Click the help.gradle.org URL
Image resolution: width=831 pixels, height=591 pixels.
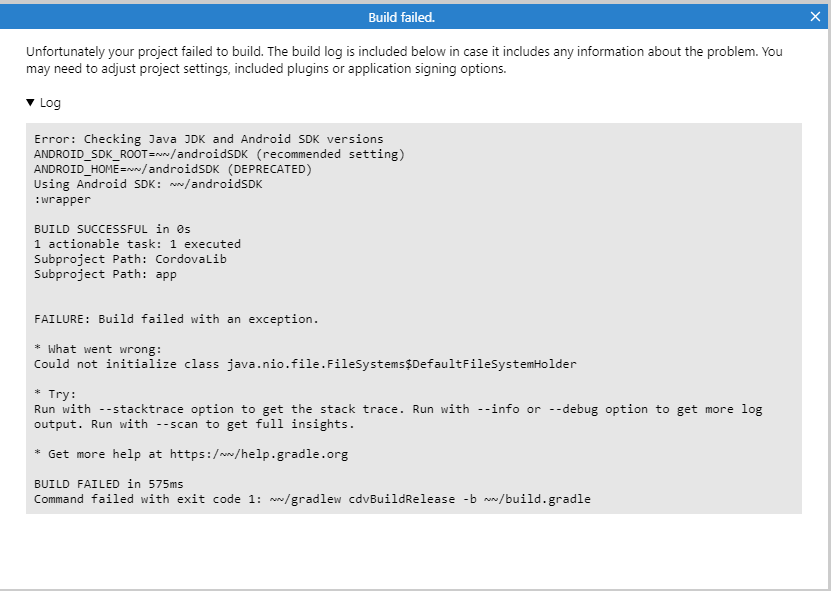click(259, 454)
